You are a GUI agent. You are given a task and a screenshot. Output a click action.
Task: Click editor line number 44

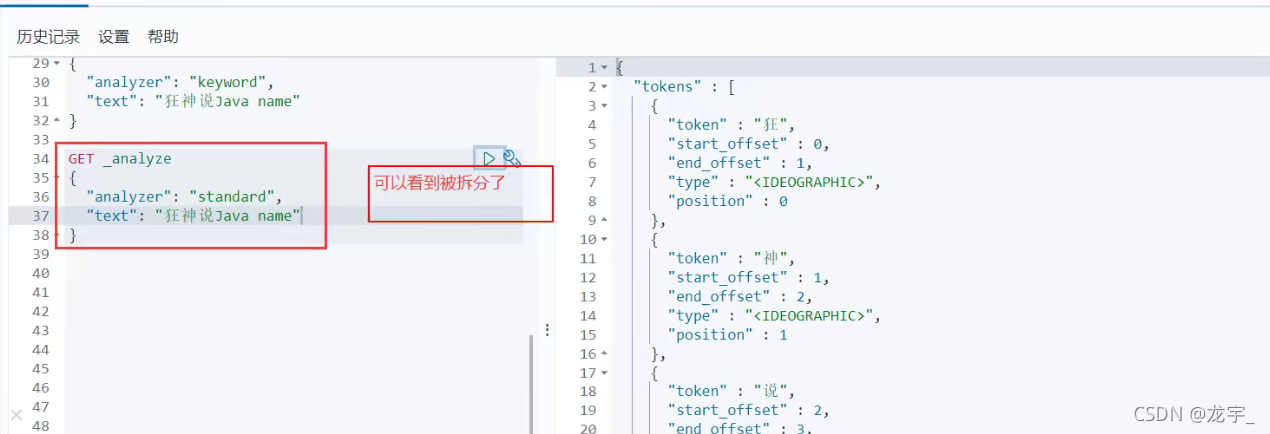(x=40, y=350)
